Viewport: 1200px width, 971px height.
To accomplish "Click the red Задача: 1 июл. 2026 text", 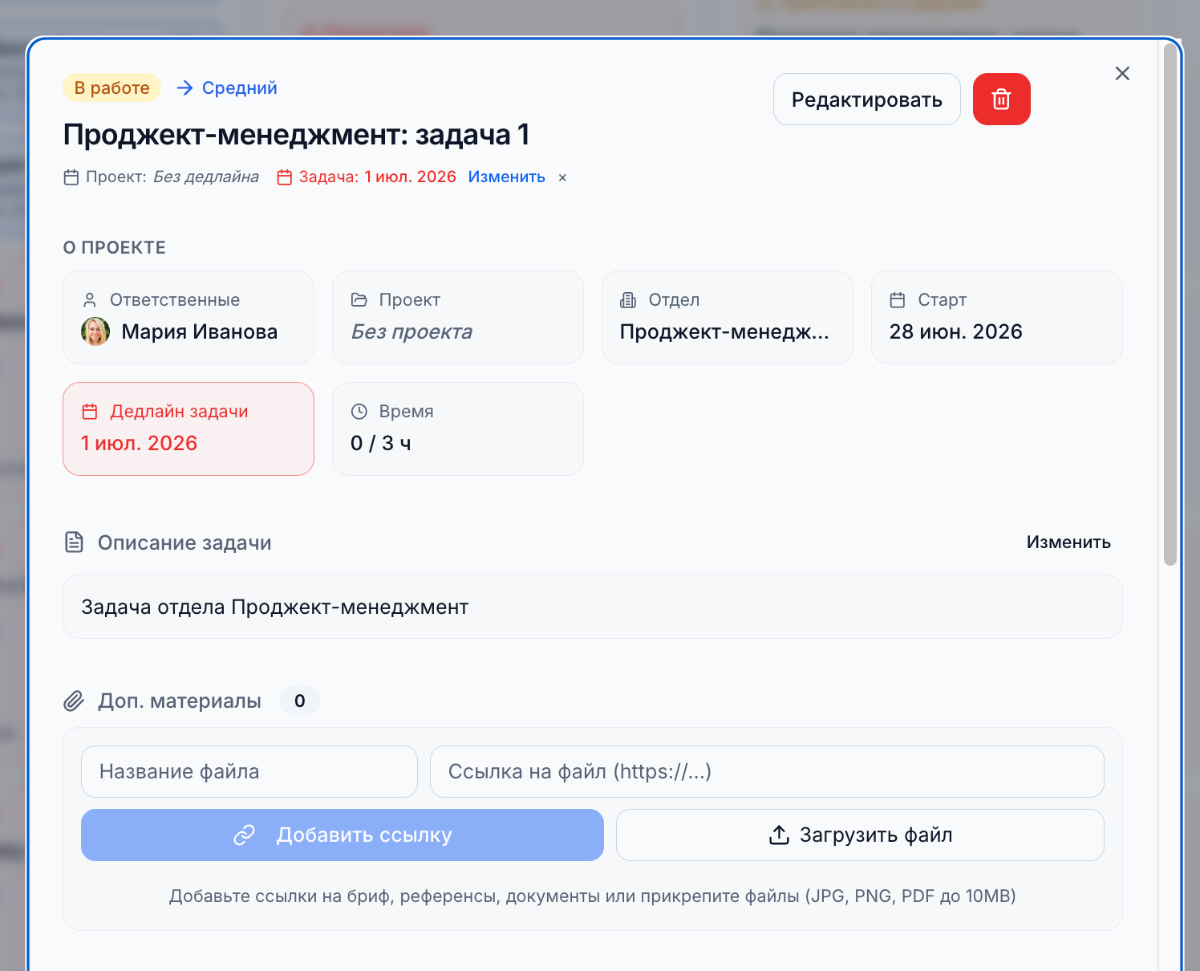I will [x=377, y=177].
